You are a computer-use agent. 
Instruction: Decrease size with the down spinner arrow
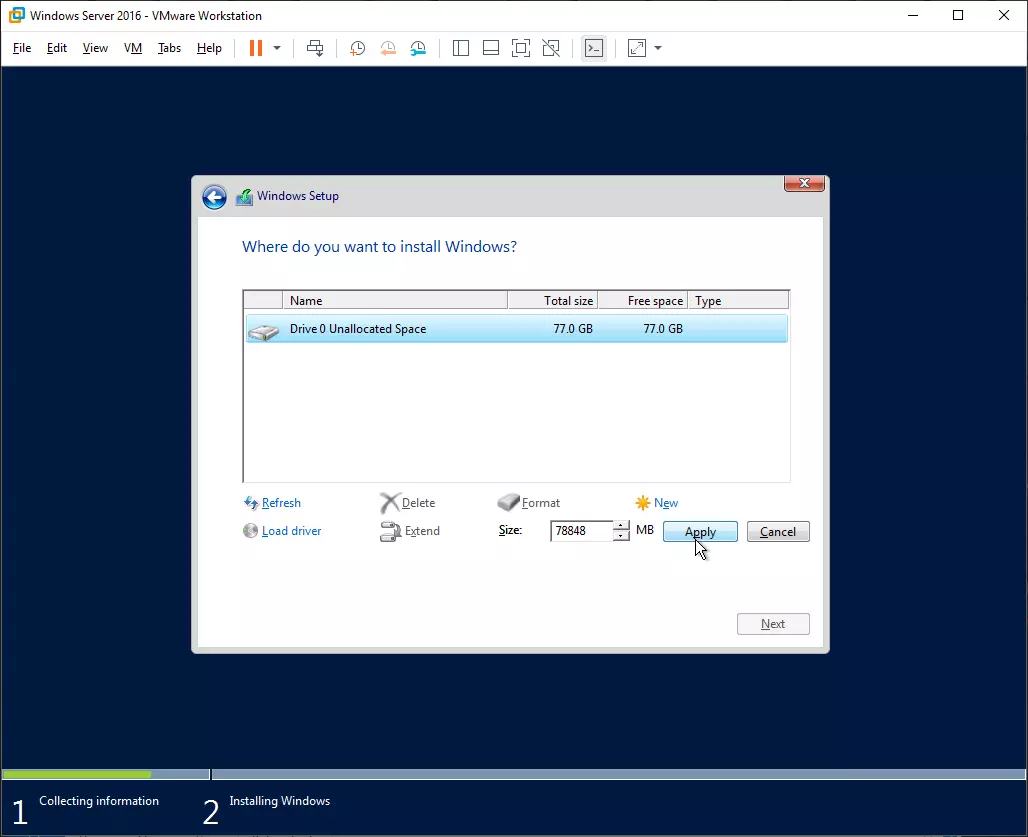pyautogui.click(x=621, y=536)
